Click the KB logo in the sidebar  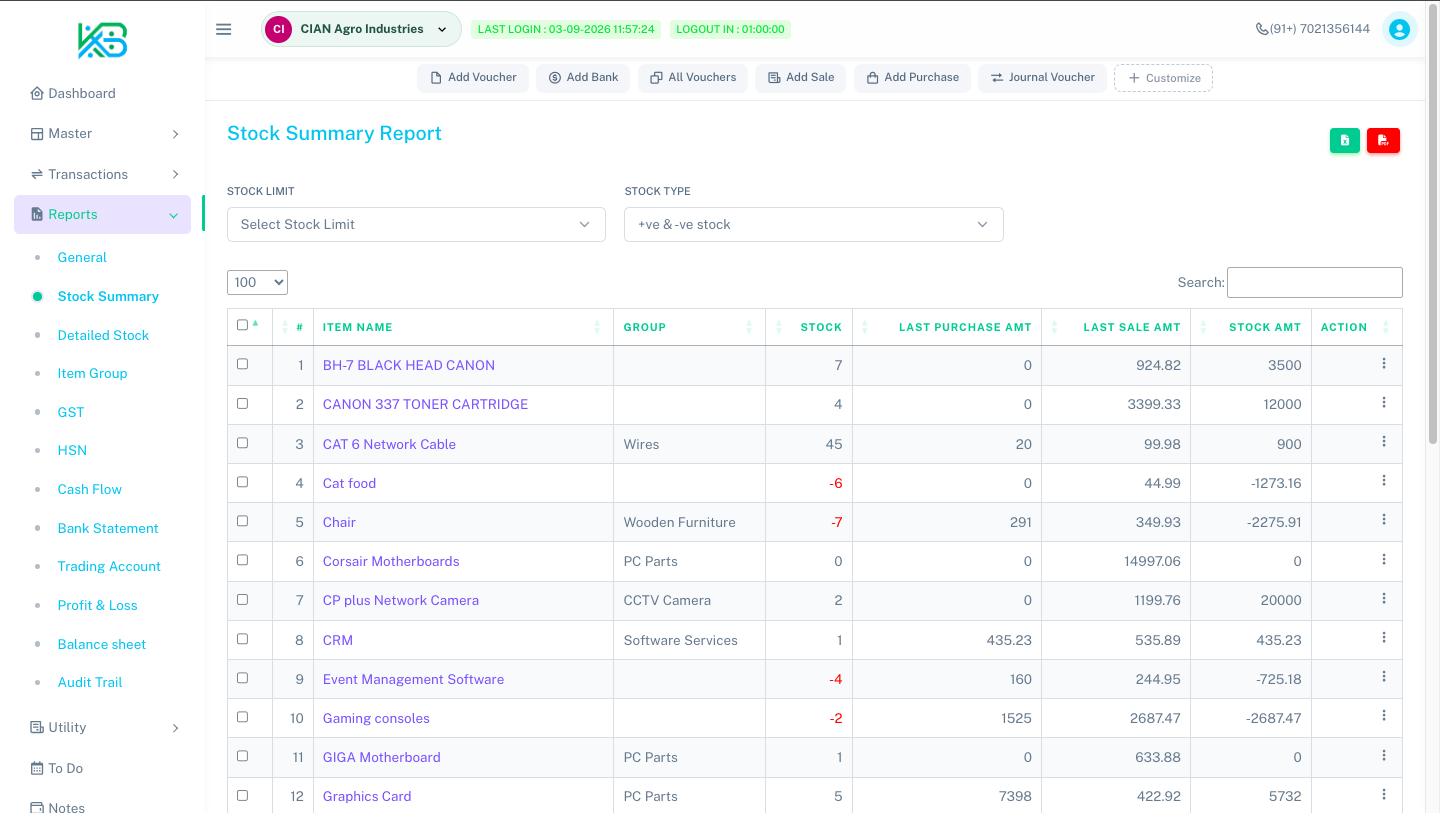pyautogui.click(x=103, y=40)
